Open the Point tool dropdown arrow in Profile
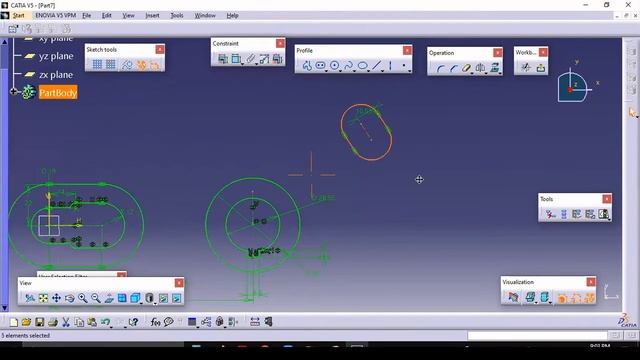This screenshot has width=640, height=360. click(409, 71)
